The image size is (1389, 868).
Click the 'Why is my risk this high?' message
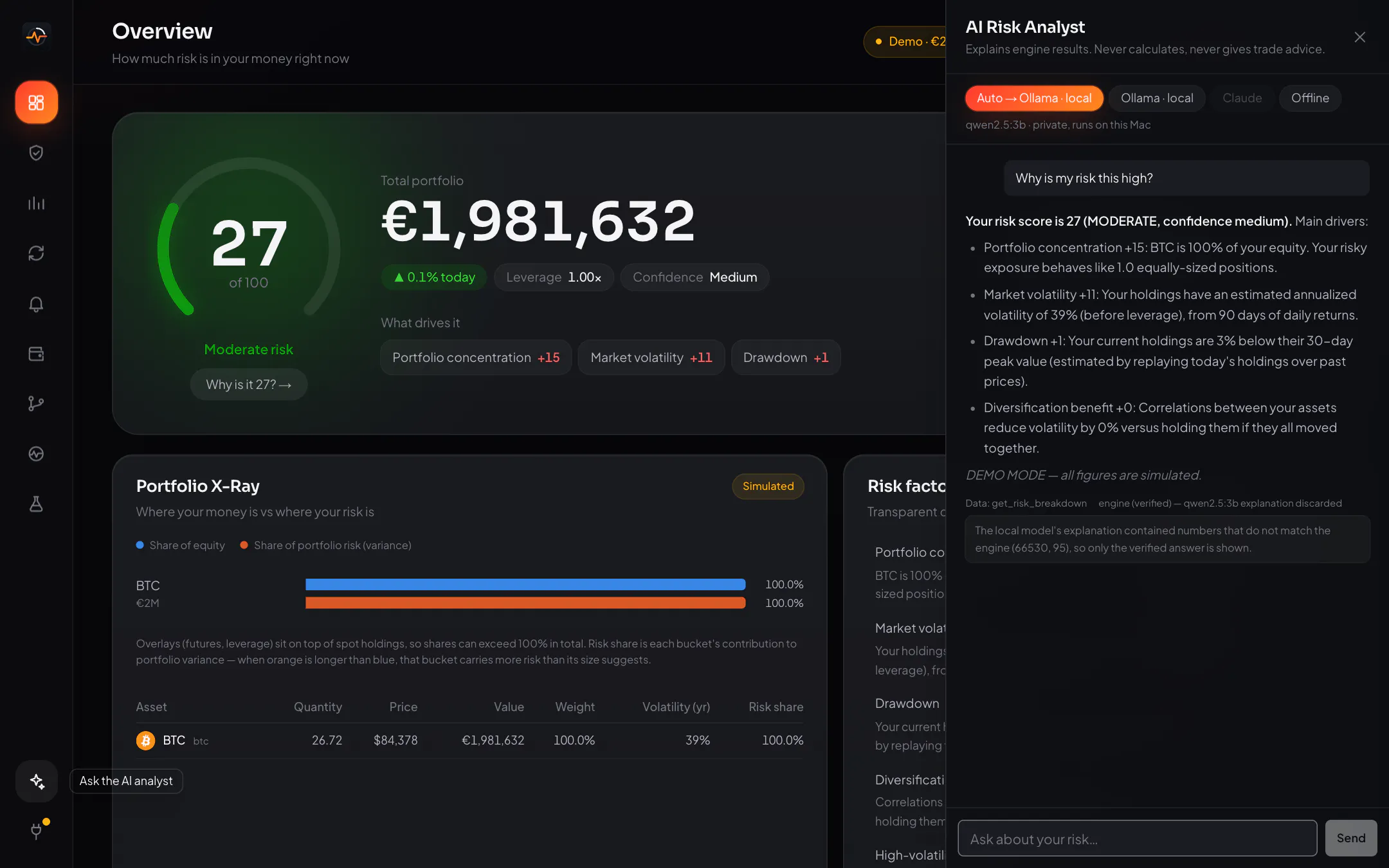pos(1186,178)
